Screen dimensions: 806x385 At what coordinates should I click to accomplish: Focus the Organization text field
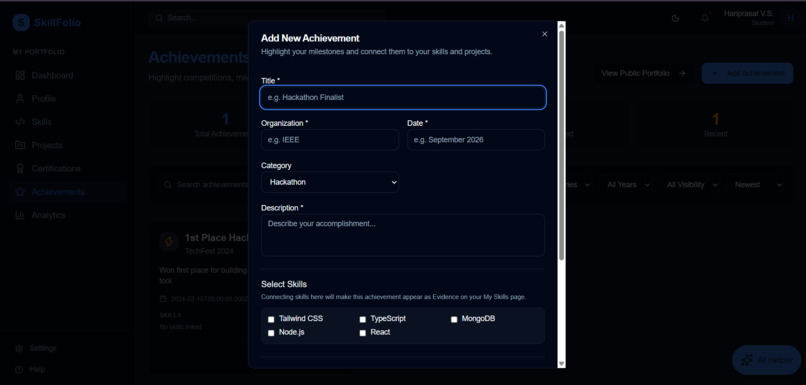point(330,140)
